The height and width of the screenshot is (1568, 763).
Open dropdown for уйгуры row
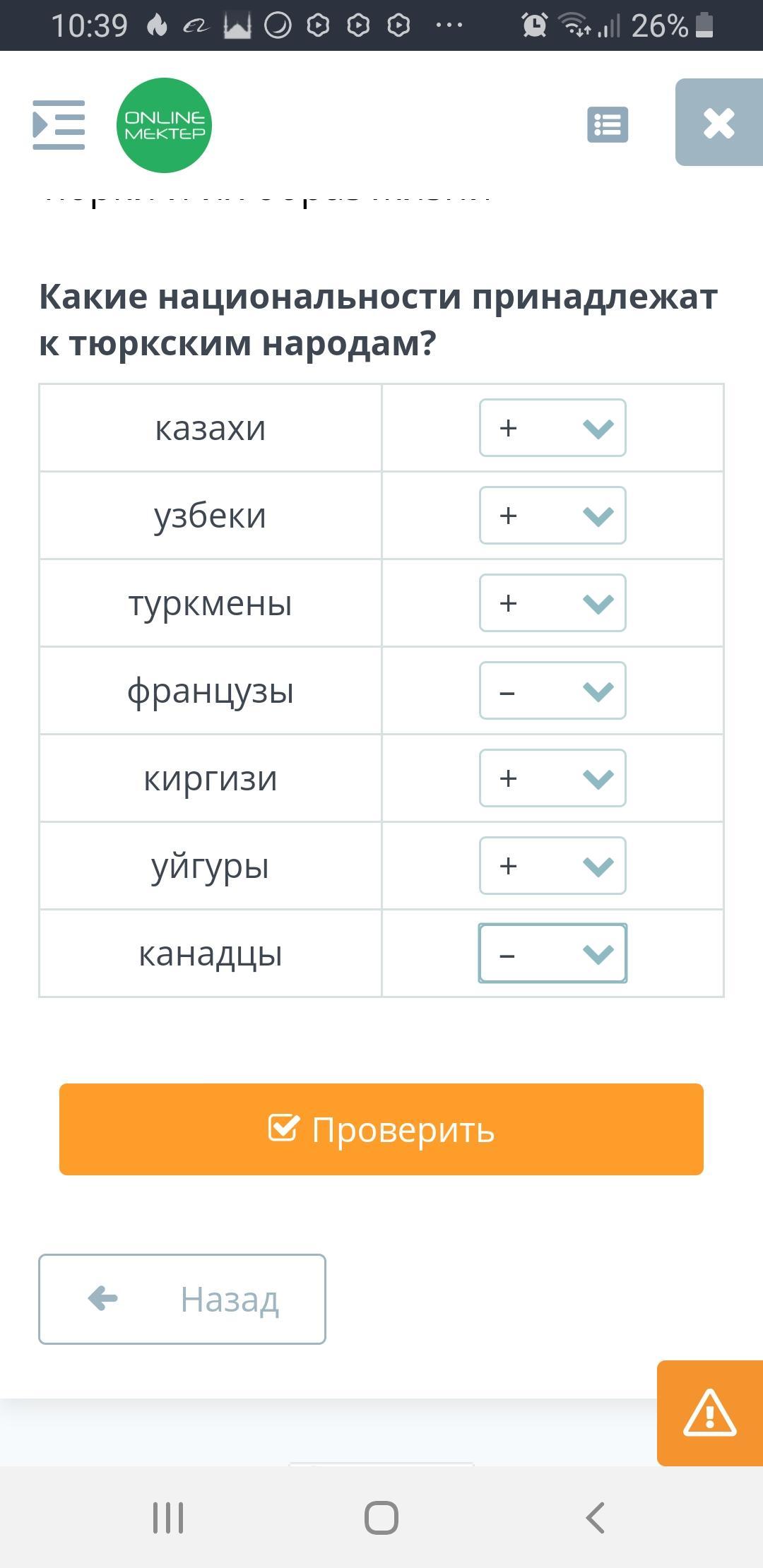pos(552,866)
